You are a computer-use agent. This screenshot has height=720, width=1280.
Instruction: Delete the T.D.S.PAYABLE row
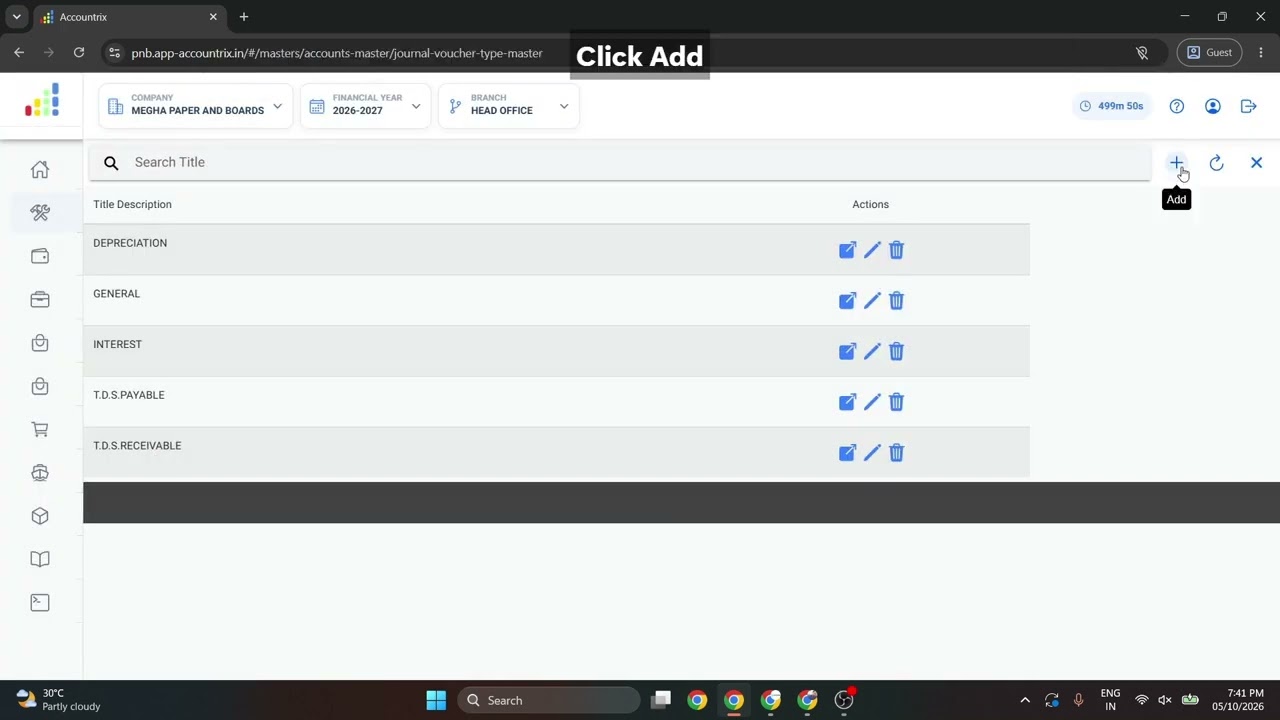point(896,402)
